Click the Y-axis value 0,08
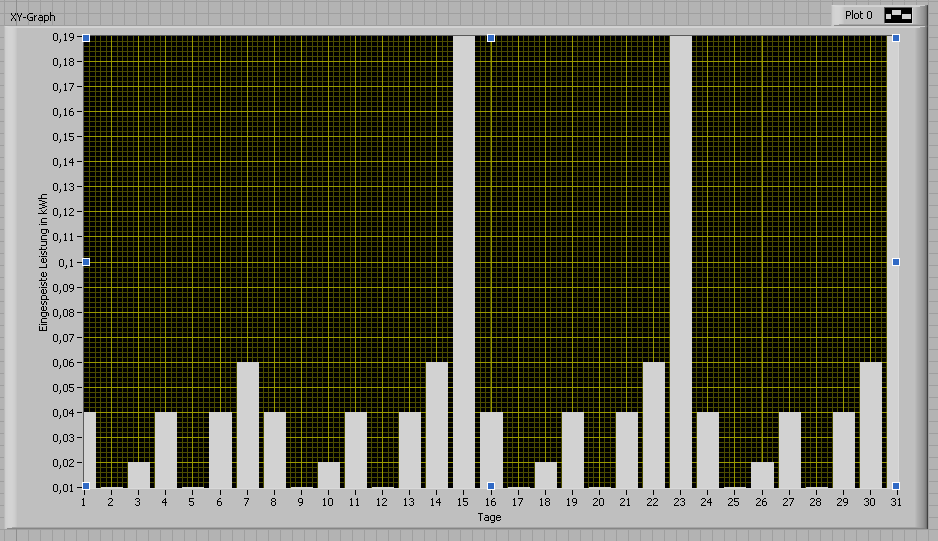This screenshot has width=938, height=541. [x=63, y=313]
